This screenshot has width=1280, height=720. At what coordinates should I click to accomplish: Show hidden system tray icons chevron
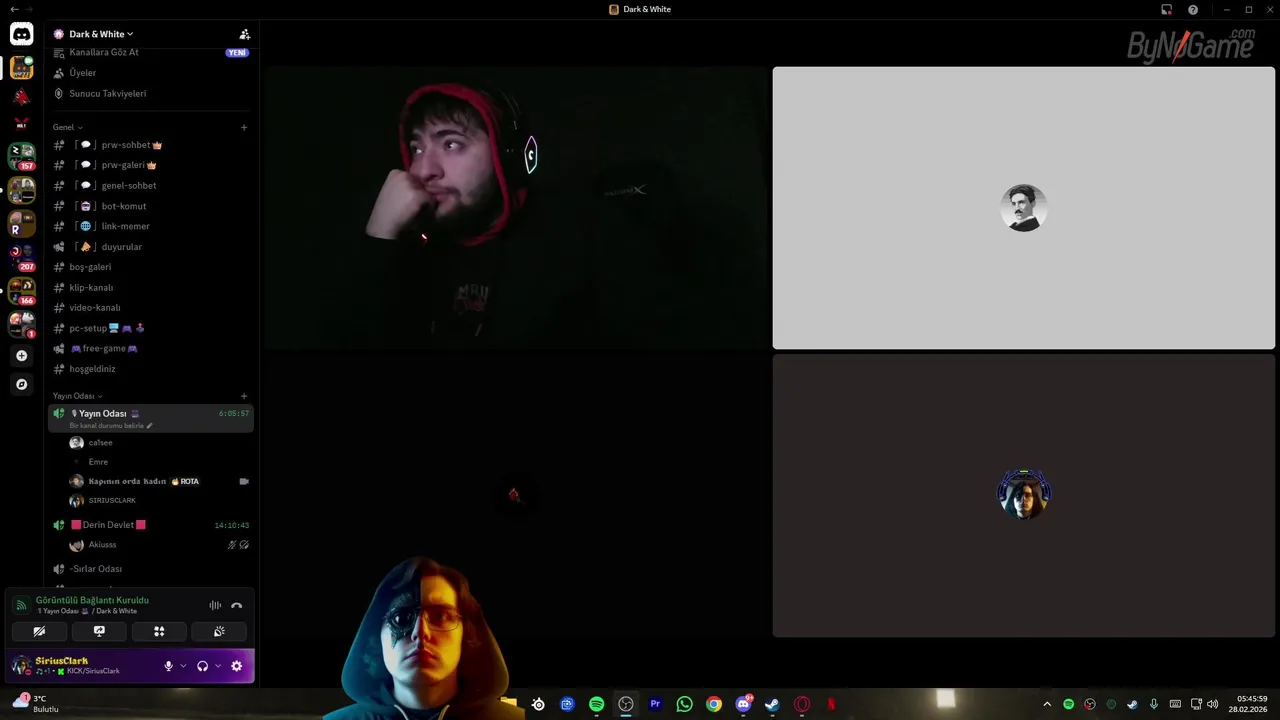pyautogui.click(x=1047, y=704)
